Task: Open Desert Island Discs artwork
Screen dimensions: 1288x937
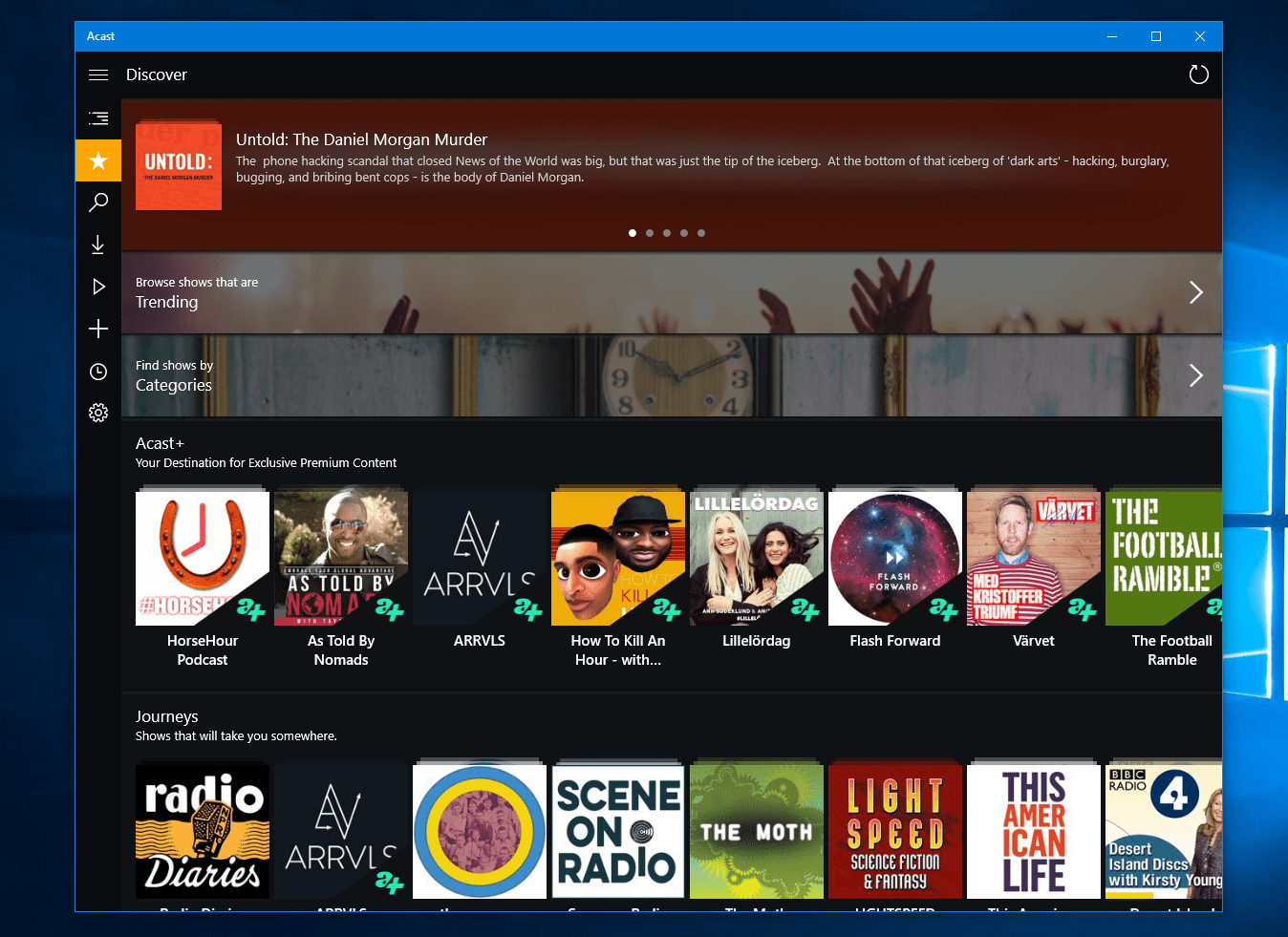Action: (x=1164, y=832)
